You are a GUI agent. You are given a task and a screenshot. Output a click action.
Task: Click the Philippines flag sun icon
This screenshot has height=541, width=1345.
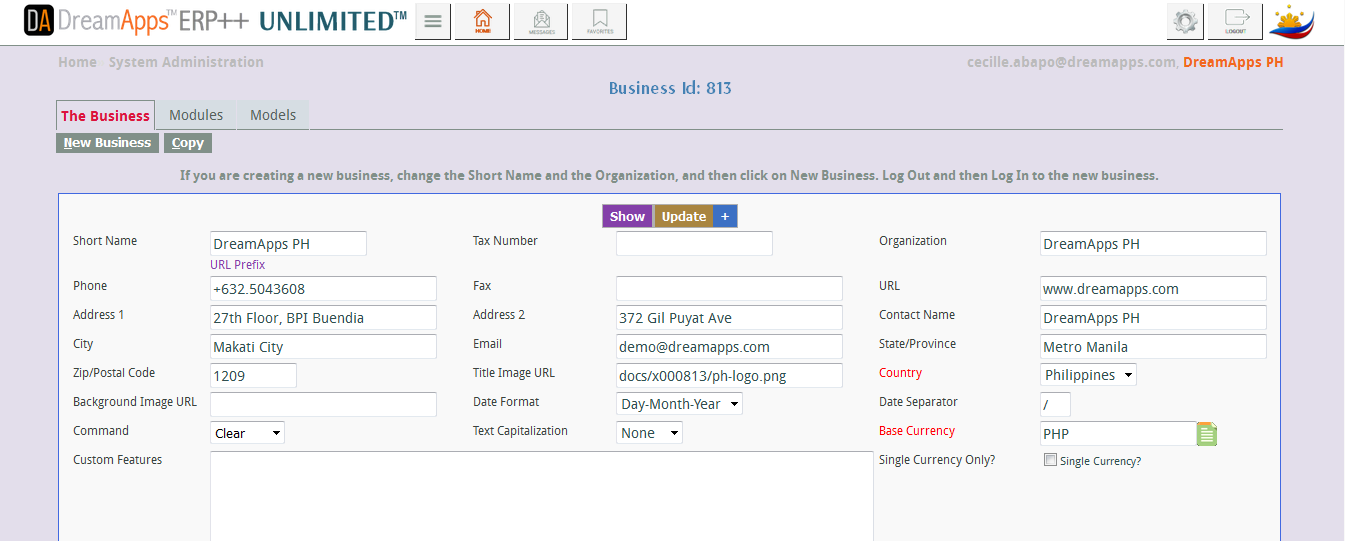pos(1292,22)
